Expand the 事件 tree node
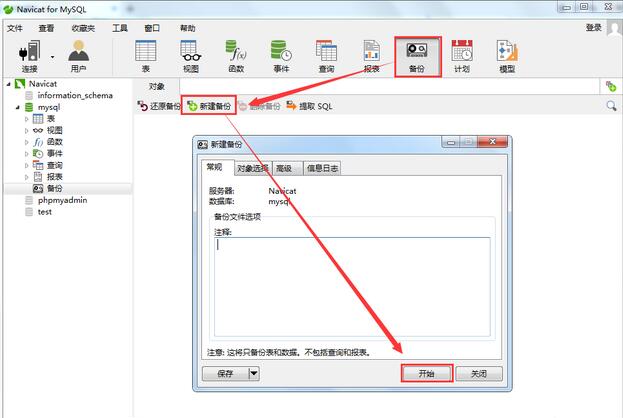Screen dimensions: 623x418 [27, 153]
